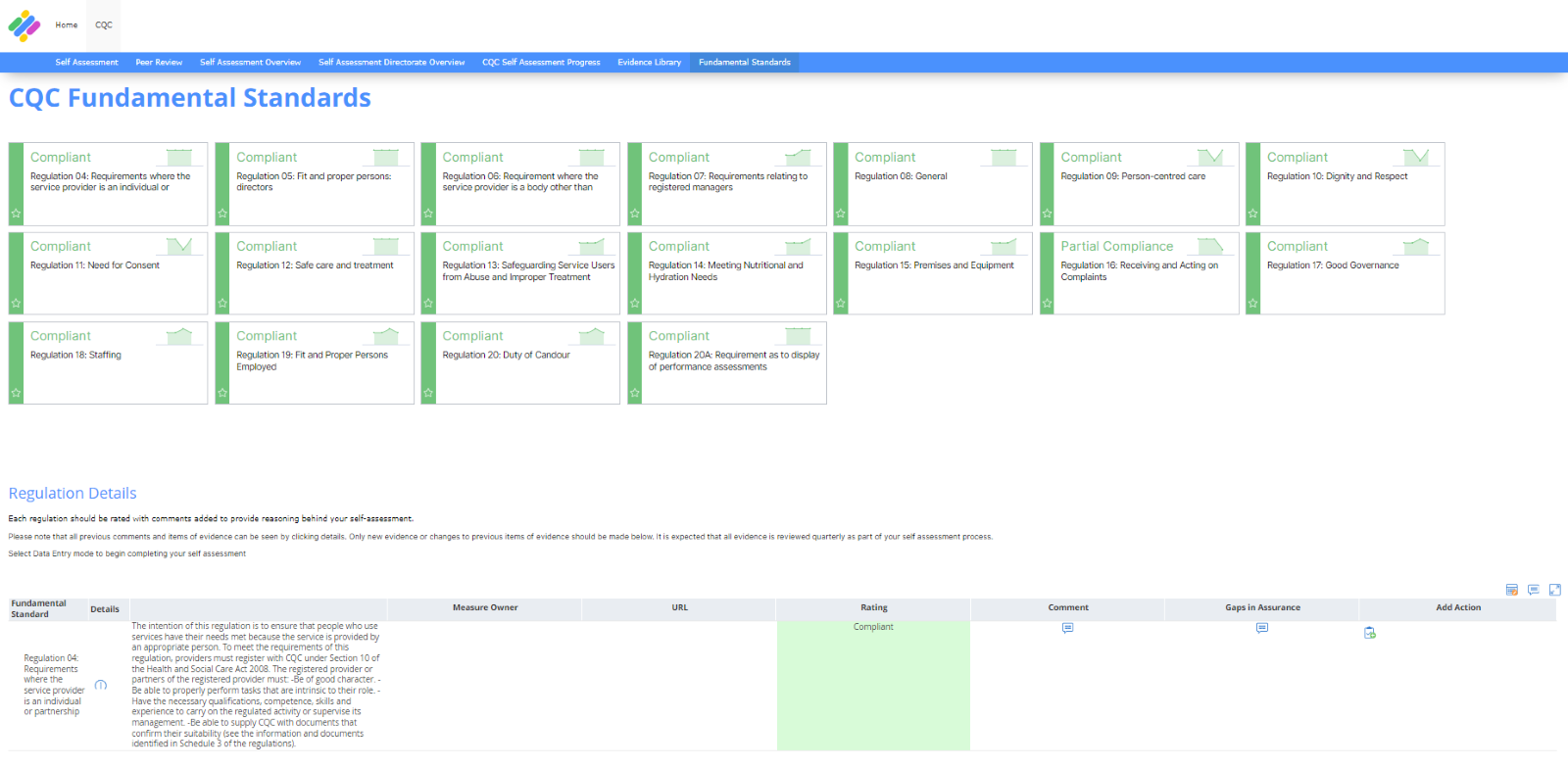
Task: Star the Regulation 11 Consent card
Action: coord(16,304)
